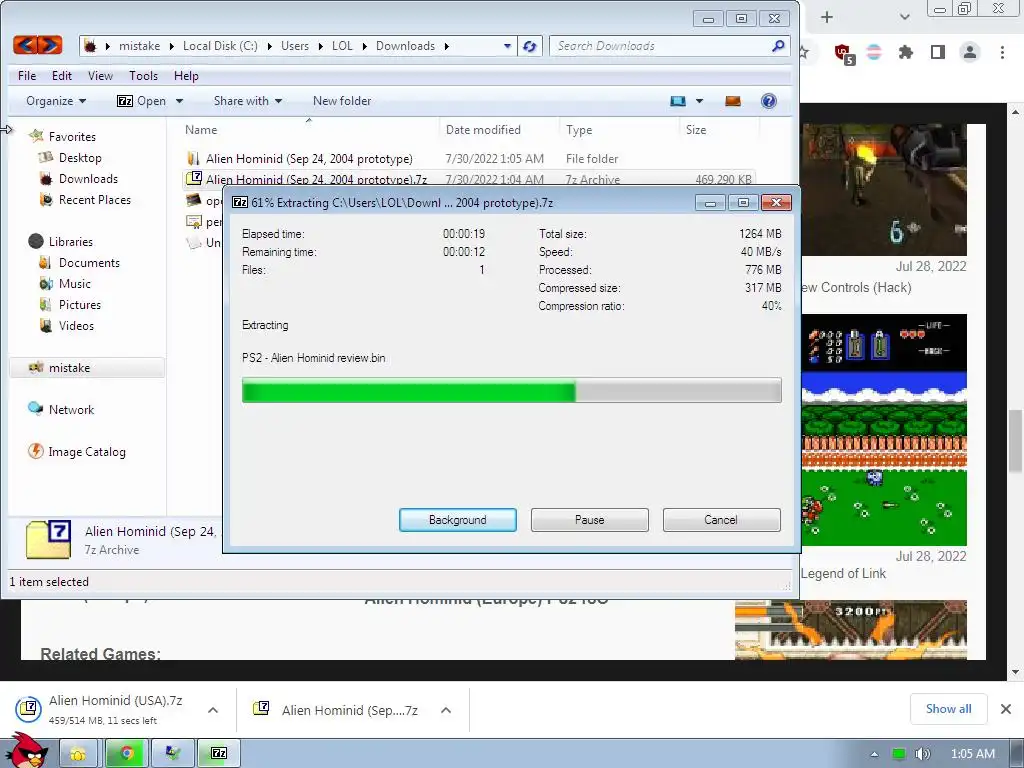
Task: Click the search magnifier icon in Explorer
Action: coord(778,46)
